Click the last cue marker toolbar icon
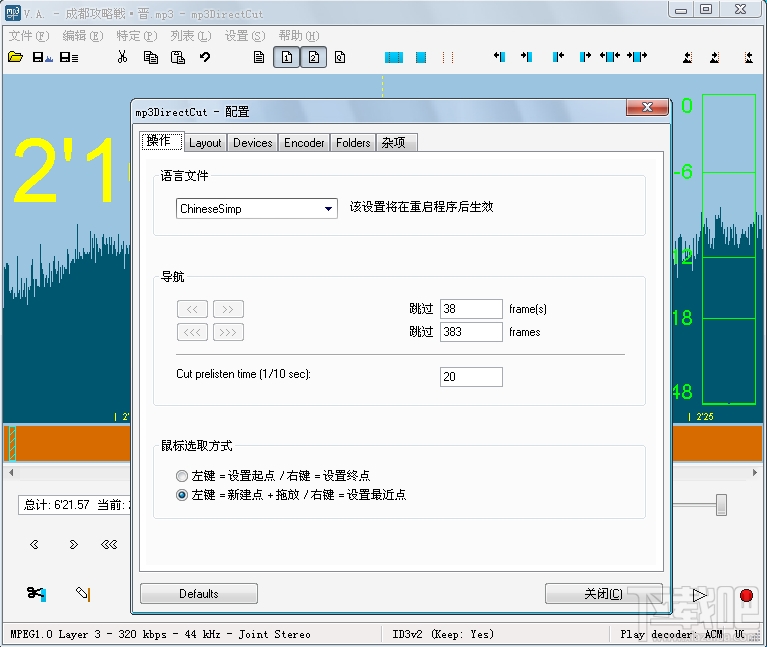 point(748,57)
